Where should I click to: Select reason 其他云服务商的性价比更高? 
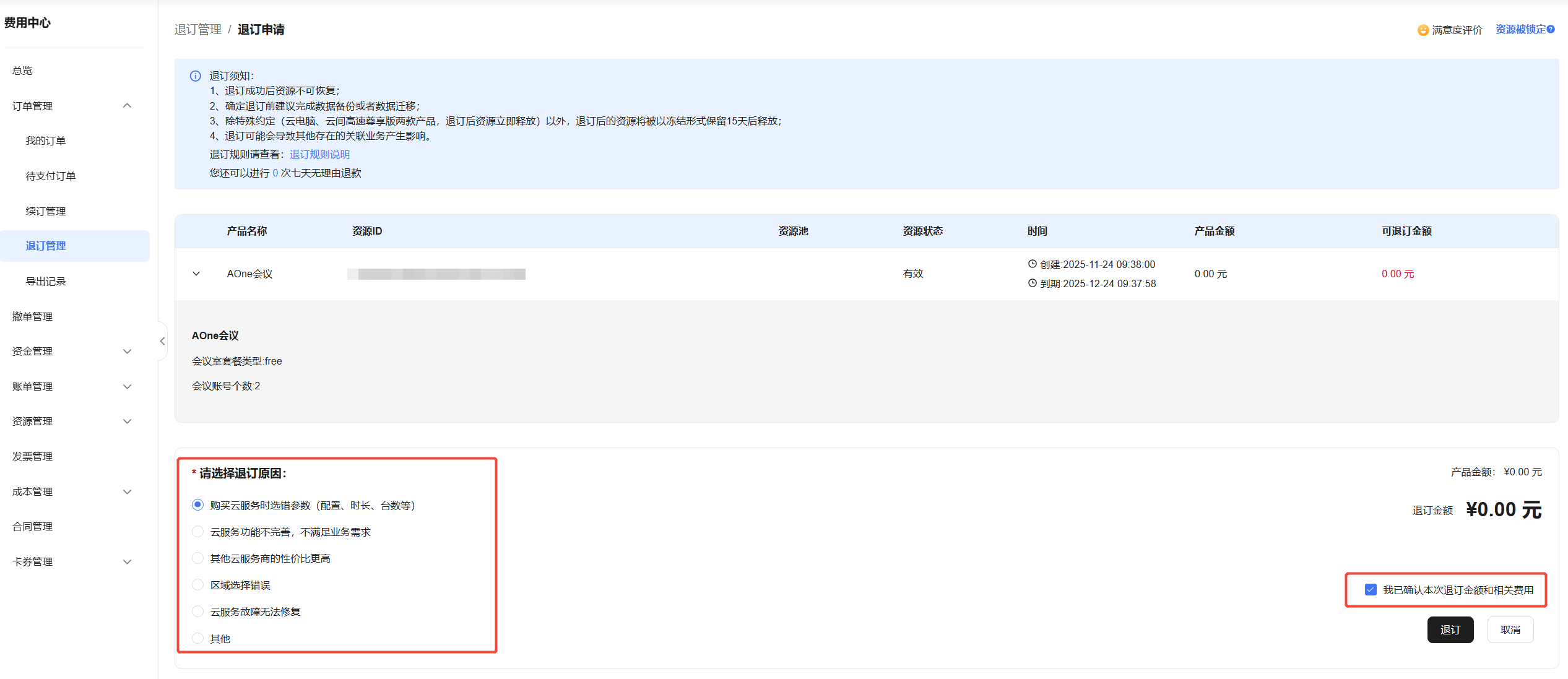tap(197, 558)
